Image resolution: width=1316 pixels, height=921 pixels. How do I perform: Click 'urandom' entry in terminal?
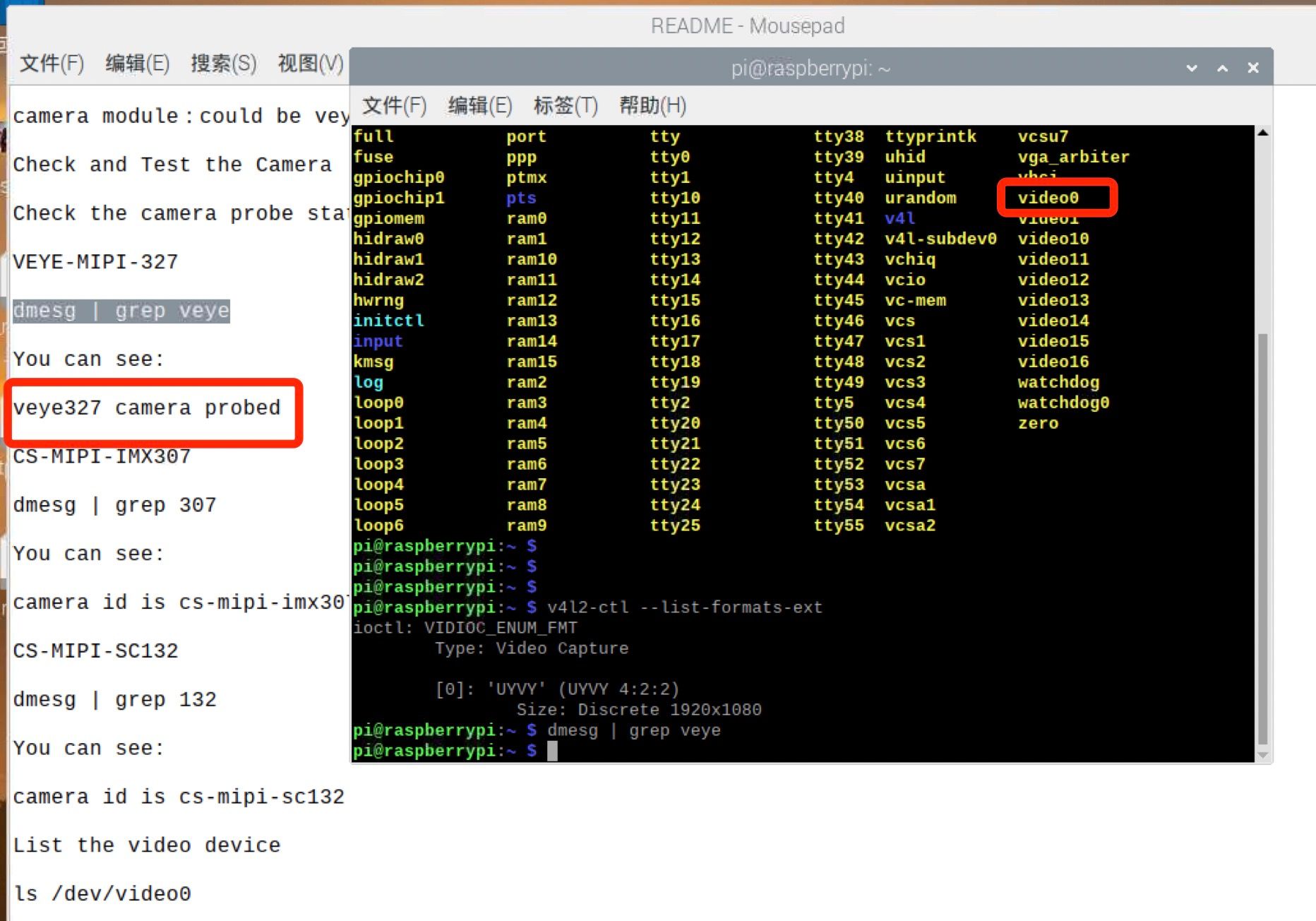coord(921,198)
